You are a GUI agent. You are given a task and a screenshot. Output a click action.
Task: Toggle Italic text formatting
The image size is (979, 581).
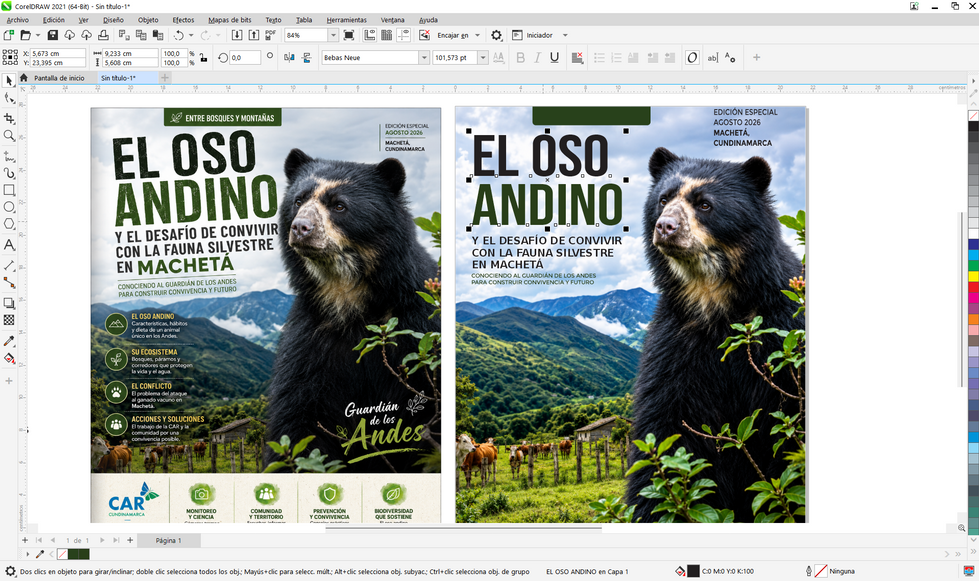[538, 57]
